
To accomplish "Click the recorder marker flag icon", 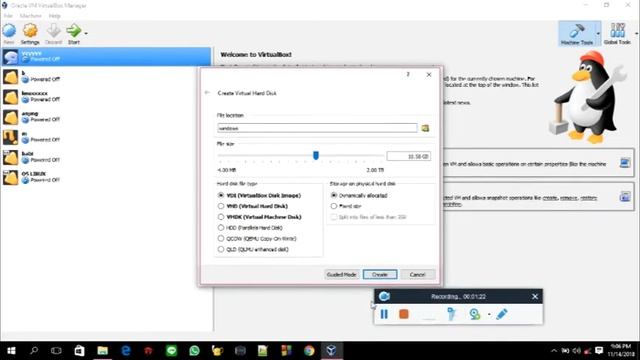I will (451, 314).
